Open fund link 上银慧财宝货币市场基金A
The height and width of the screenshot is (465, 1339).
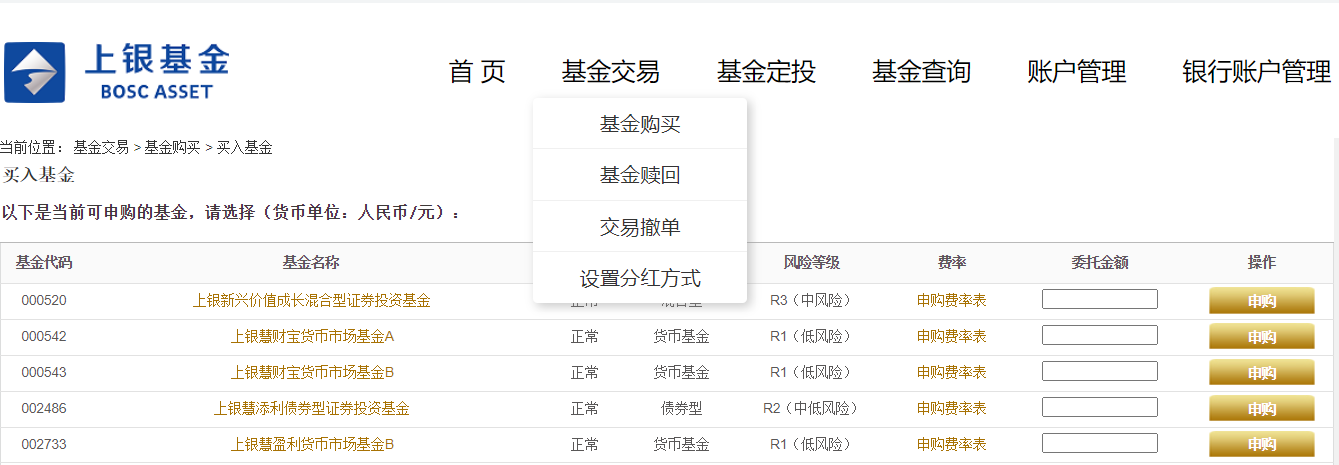(x=313, y=336)
